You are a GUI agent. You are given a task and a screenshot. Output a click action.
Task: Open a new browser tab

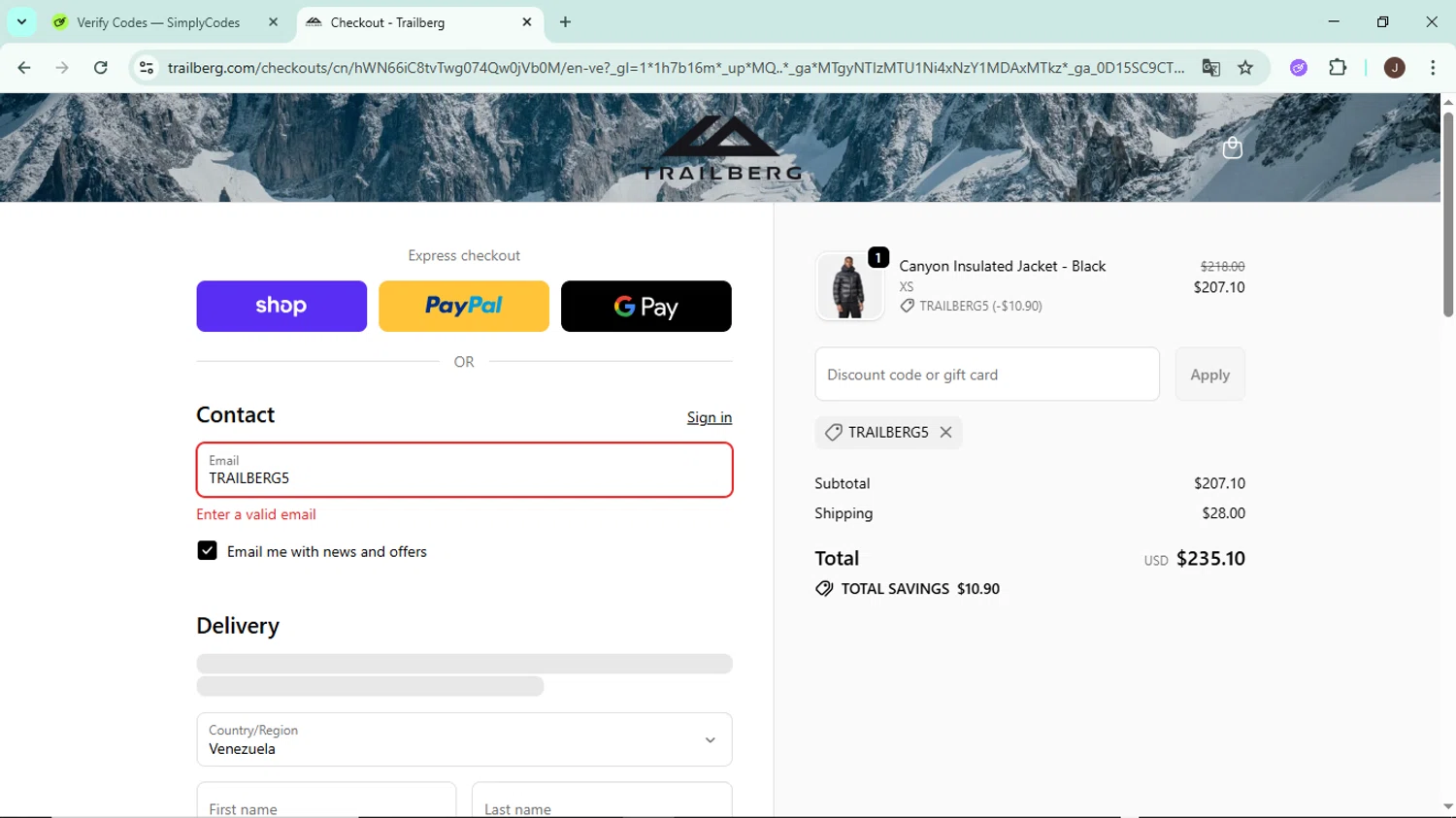[x=565, y=21]
